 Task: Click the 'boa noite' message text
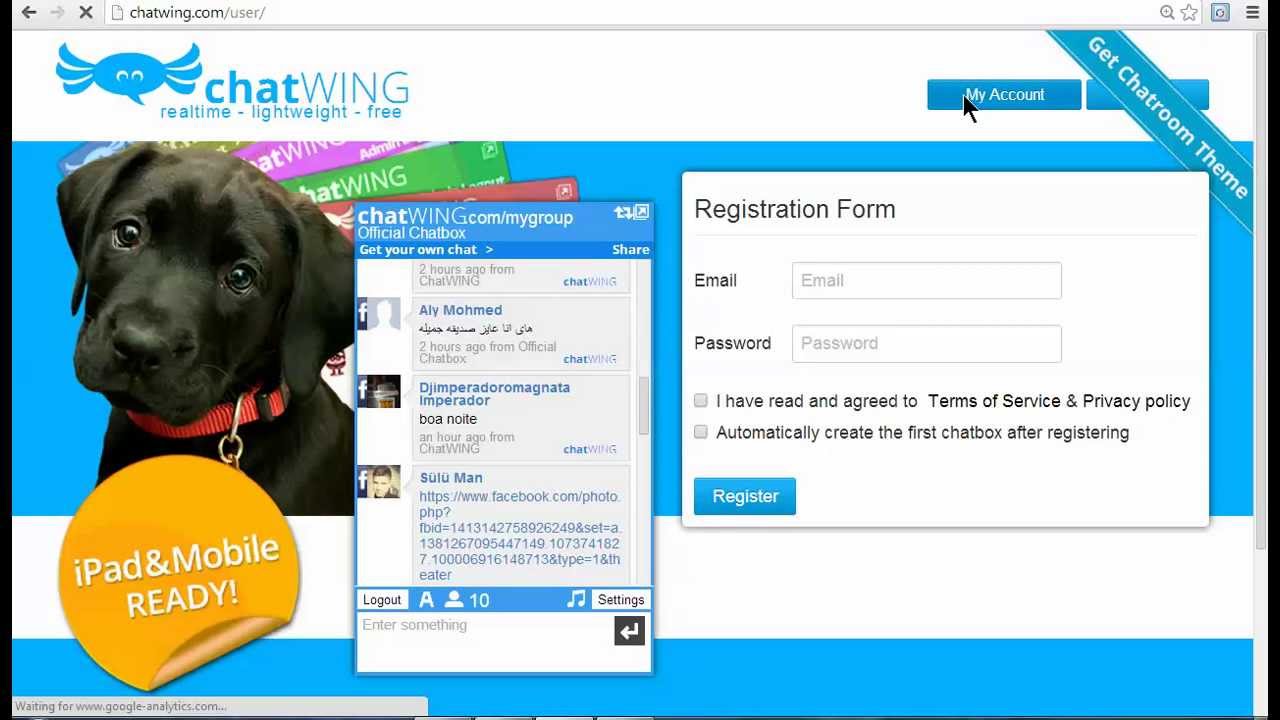click(x=448, y=419)
